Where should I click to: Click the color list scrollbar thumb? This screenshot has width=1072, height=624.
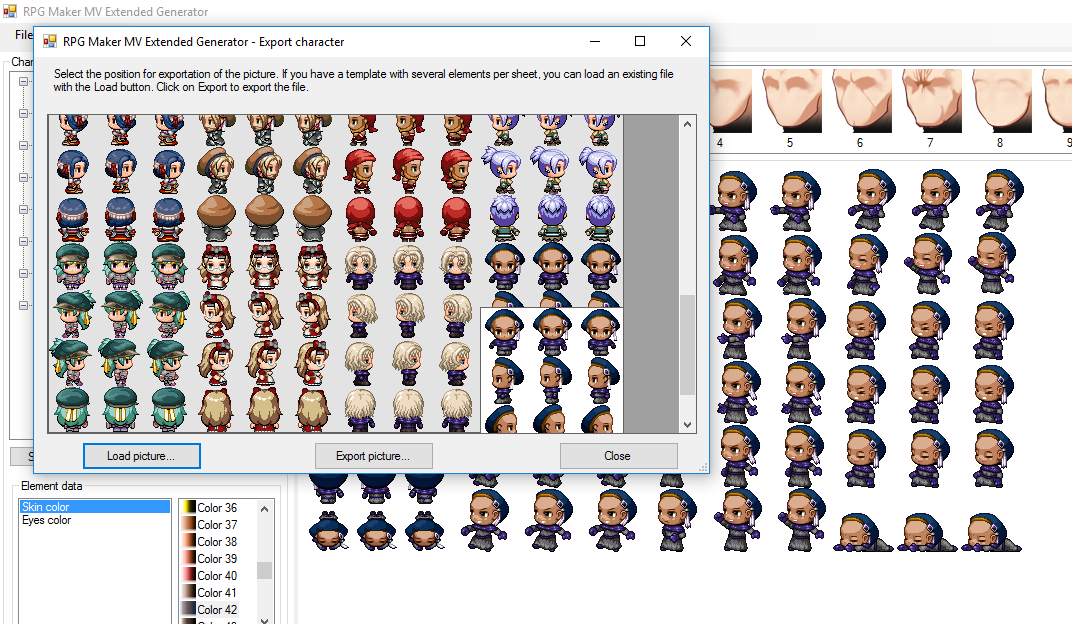point(265,570)
